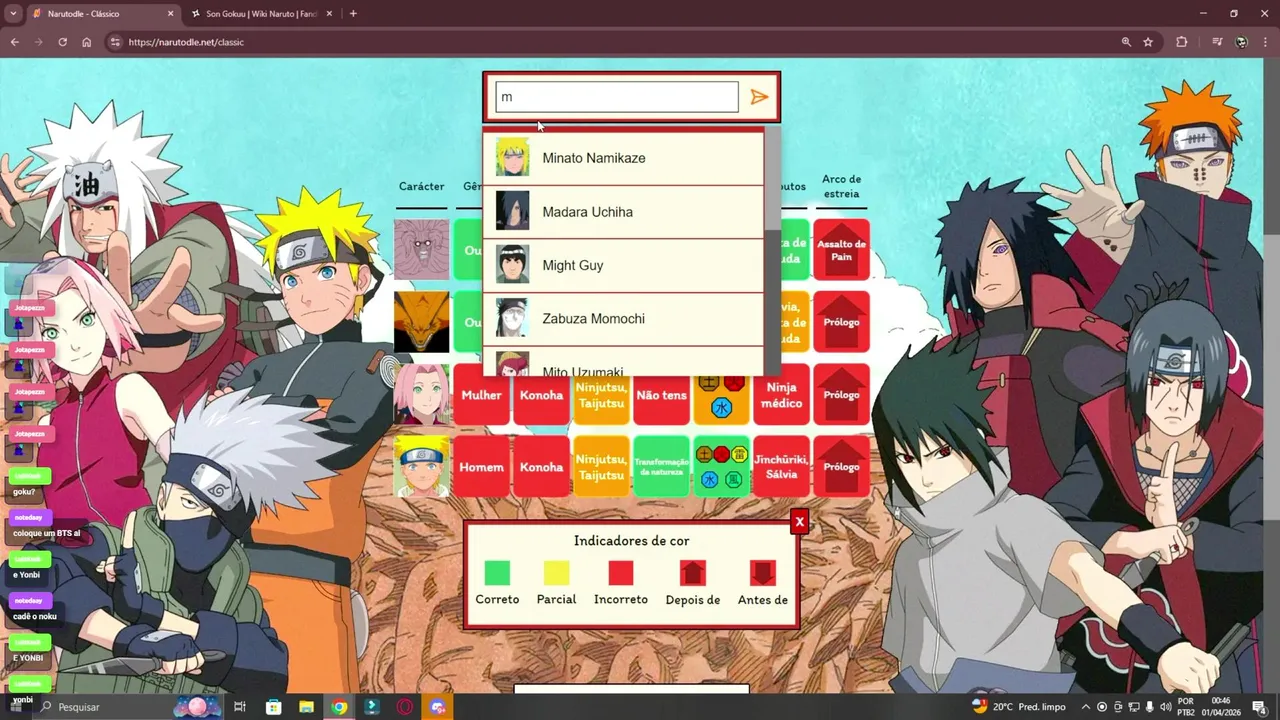1280x720 pixels.
Task: Close the color indicators legend
Action: coord(799,522)
